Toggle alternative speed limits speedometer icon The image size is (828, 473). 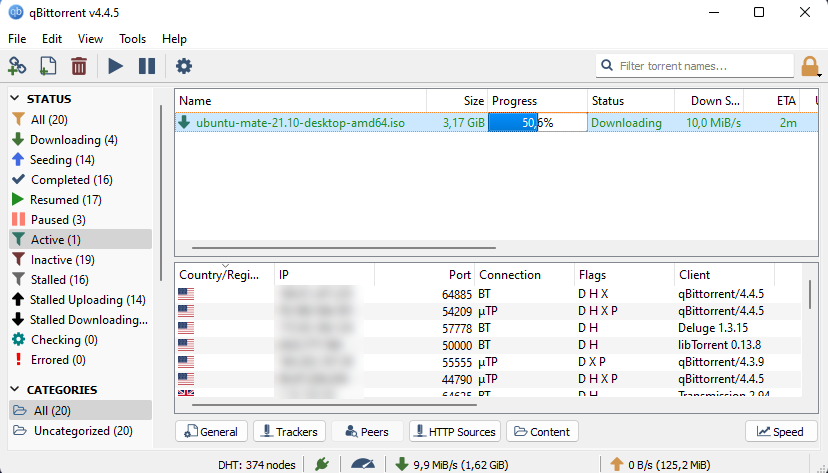pos(363,465)
